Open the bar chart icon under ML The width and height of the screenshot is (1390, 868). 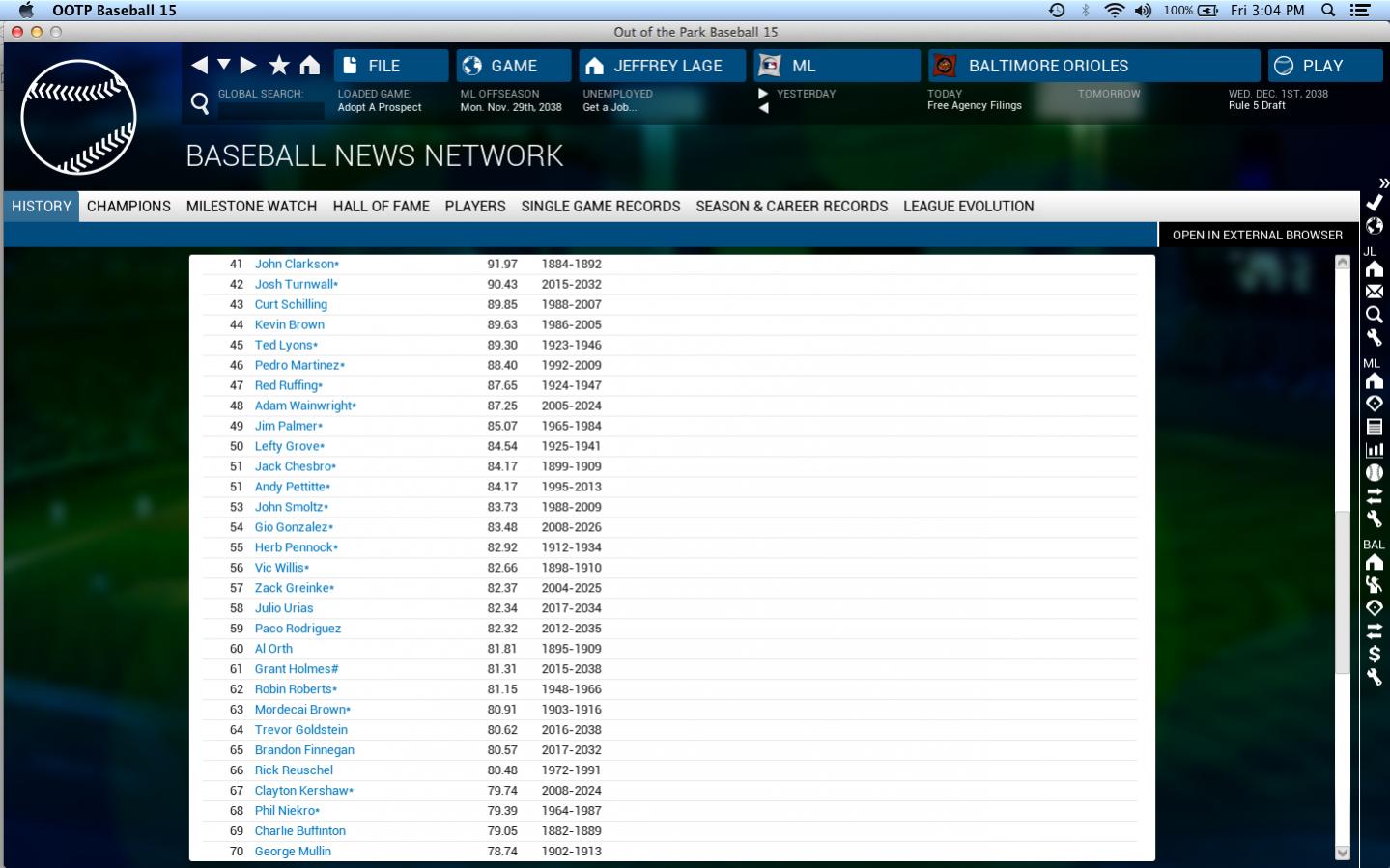click(1375, 450)
